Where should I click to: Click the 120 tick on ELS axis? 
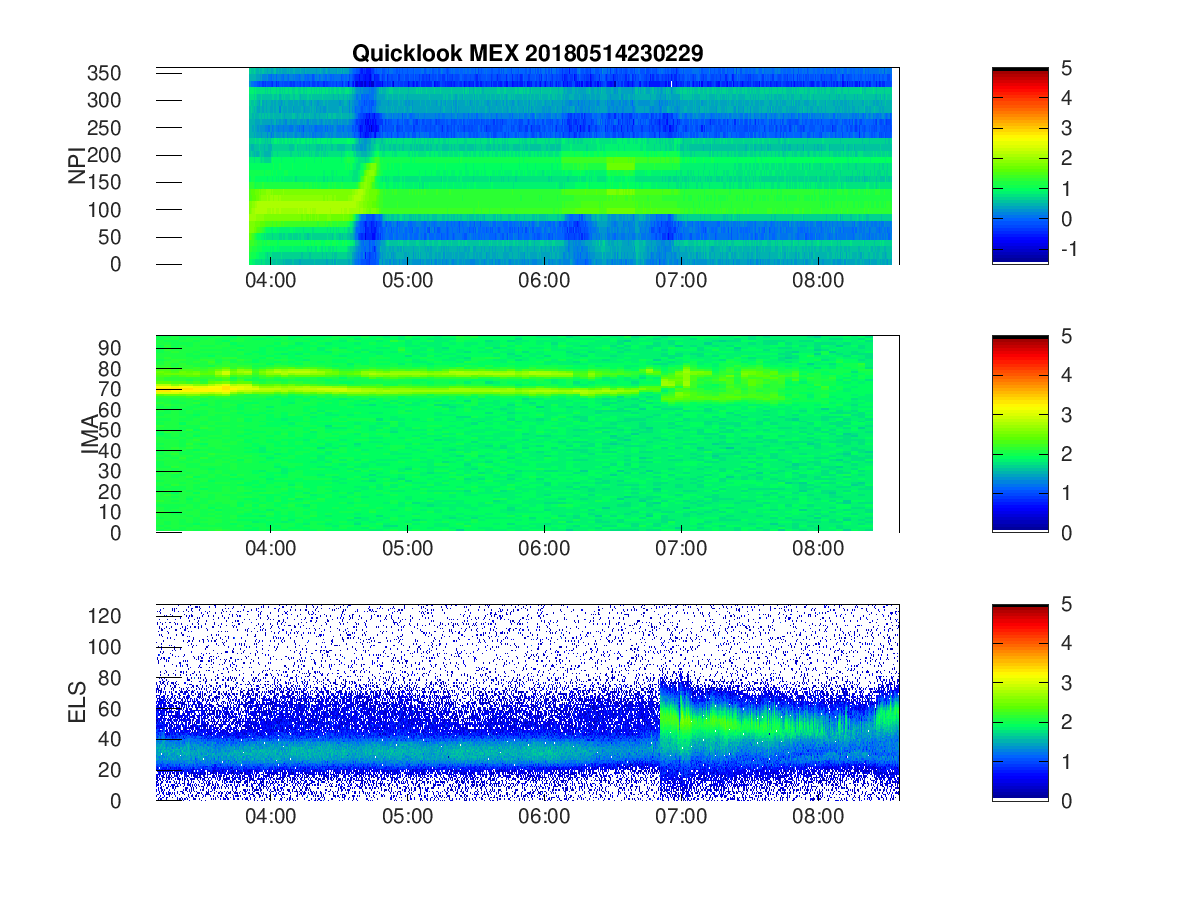[x=104, y=617]
